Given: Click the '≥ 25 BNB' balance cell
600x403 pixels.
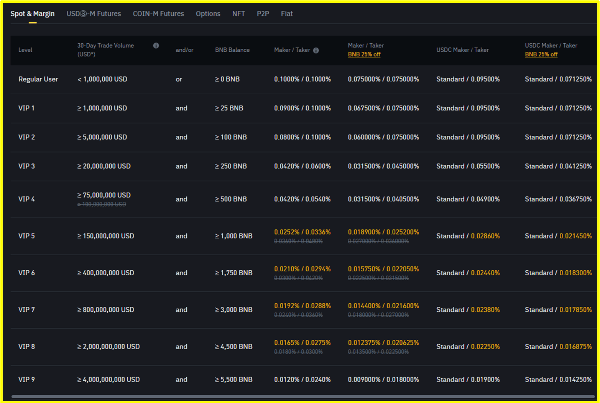Looking at the screenshot, I should (229, 108).
